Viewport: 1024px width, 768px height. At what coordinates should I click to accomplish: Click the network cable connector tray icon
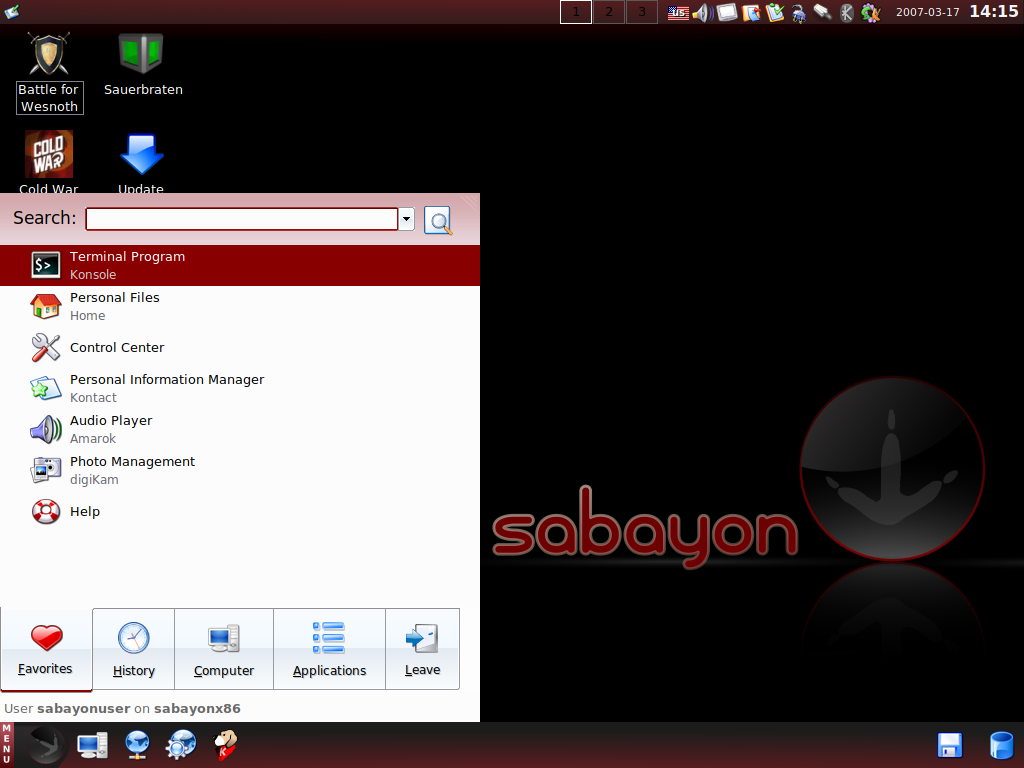pos(823,12)
